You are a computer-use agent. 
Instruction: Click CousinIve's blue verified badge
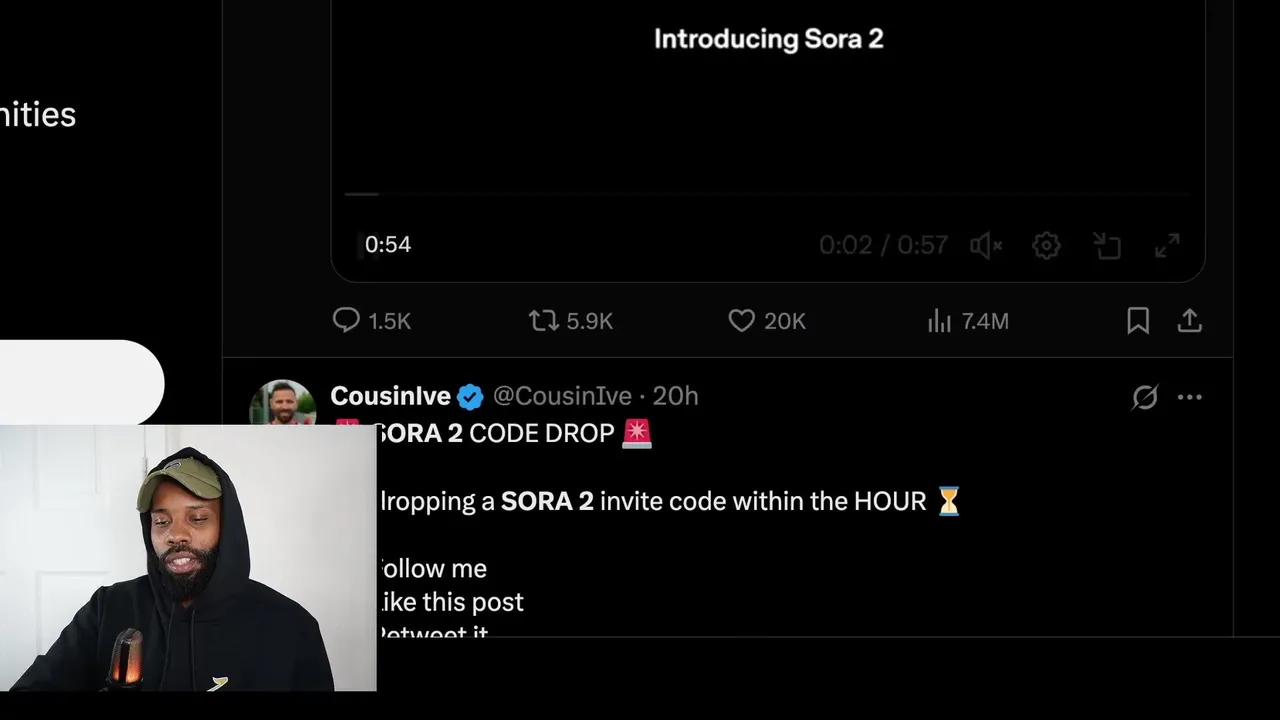(x=470, y=397)
